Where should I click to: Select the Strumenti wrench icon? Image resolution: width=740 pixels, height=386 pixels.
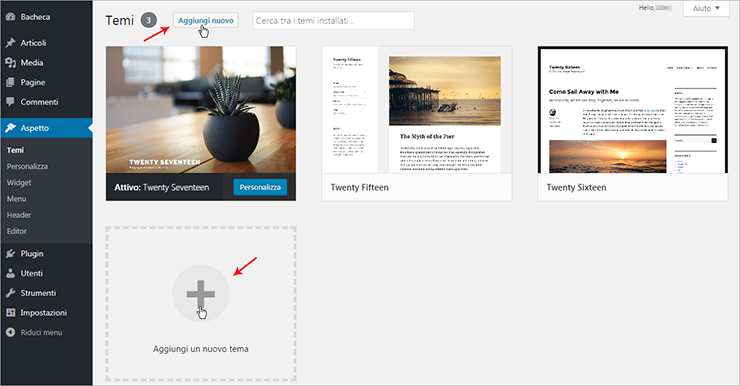pyautogui.click(x=10, y=293)
